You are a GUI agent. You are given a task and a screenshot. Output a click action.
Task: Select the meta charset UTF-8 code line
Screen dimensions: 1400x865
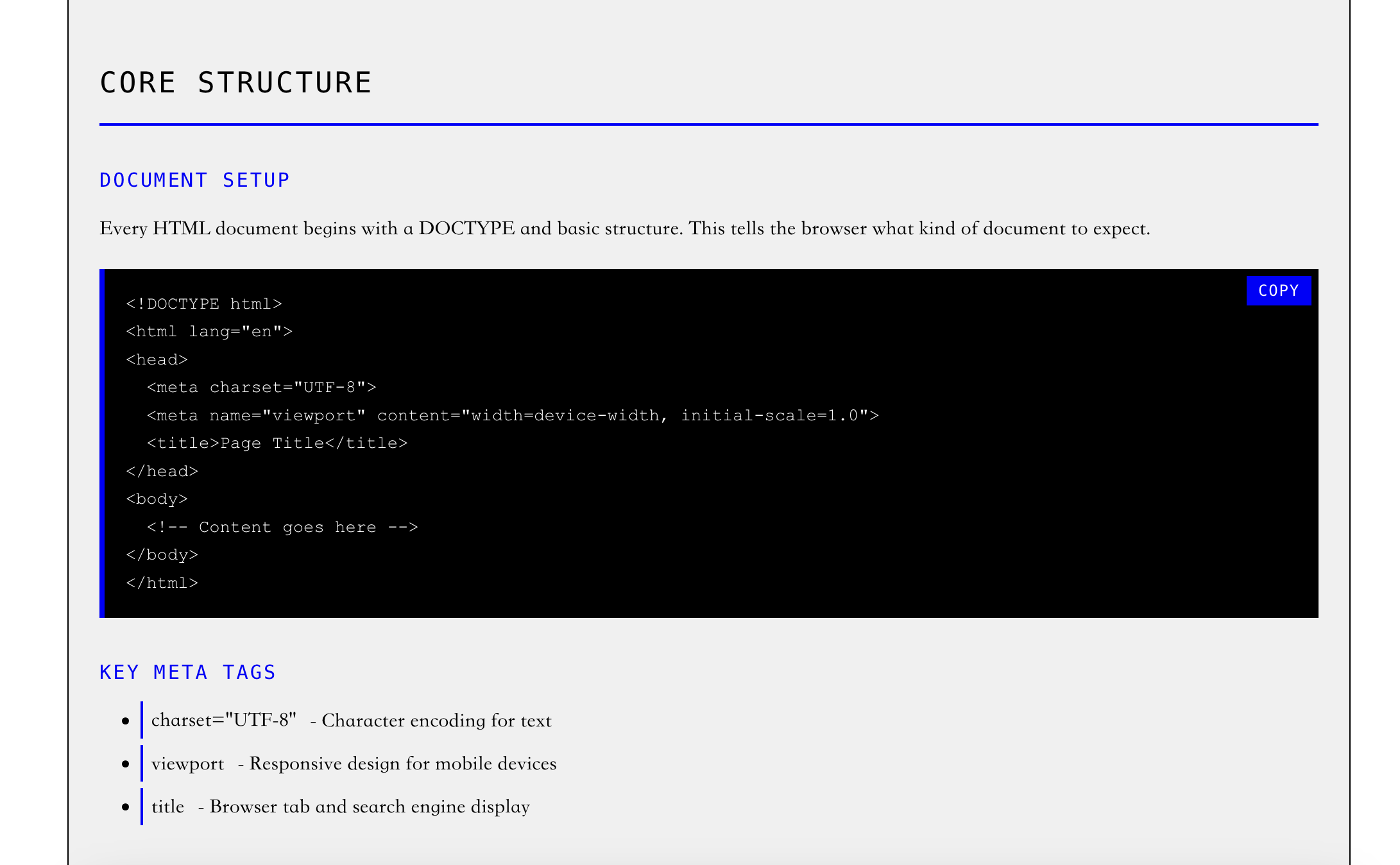tap(262, 387)
